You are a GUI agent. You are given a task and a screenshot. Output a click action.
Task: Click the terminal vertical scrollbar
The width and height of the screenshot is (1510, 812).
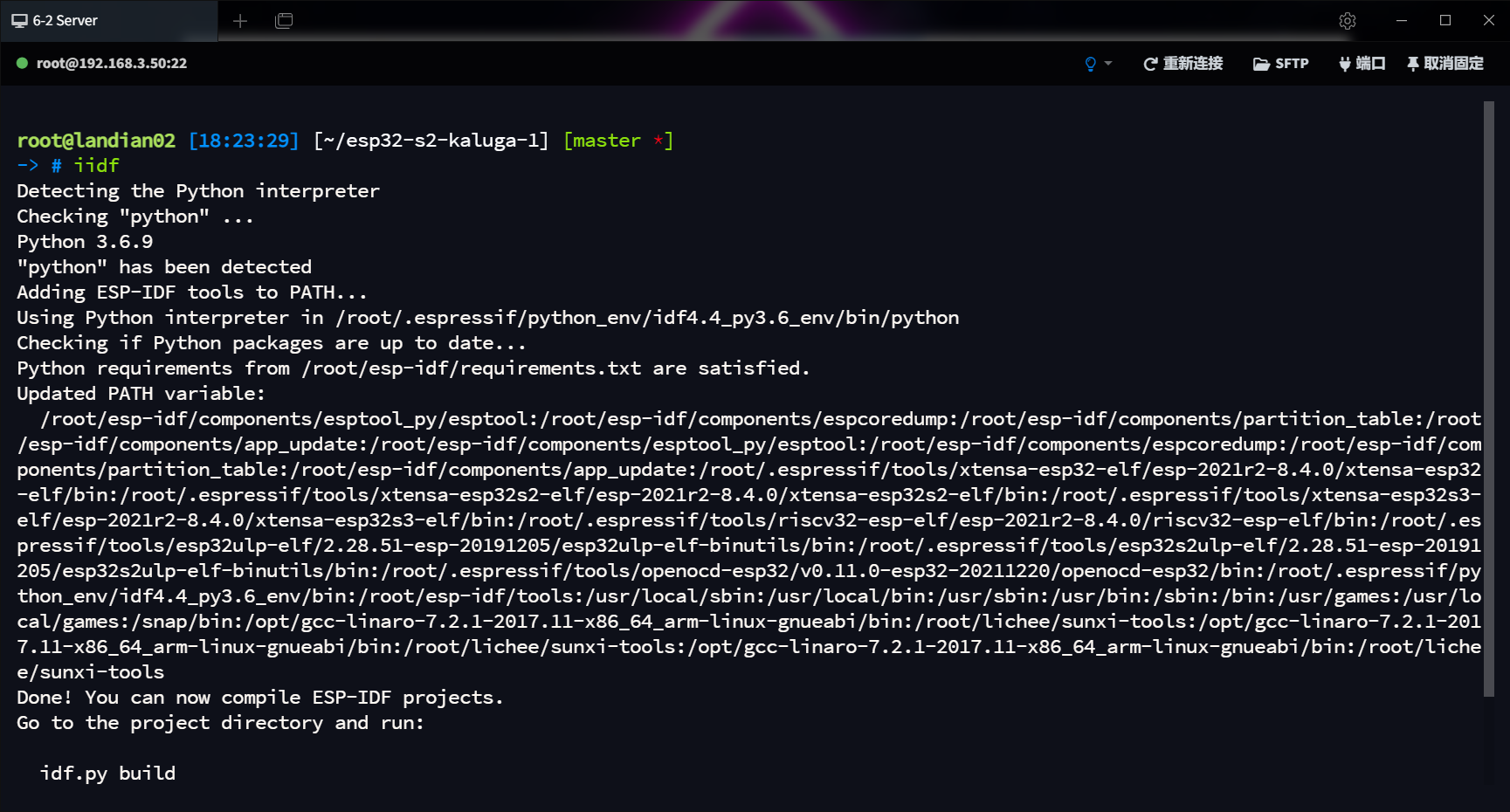tap(1488, 399)
